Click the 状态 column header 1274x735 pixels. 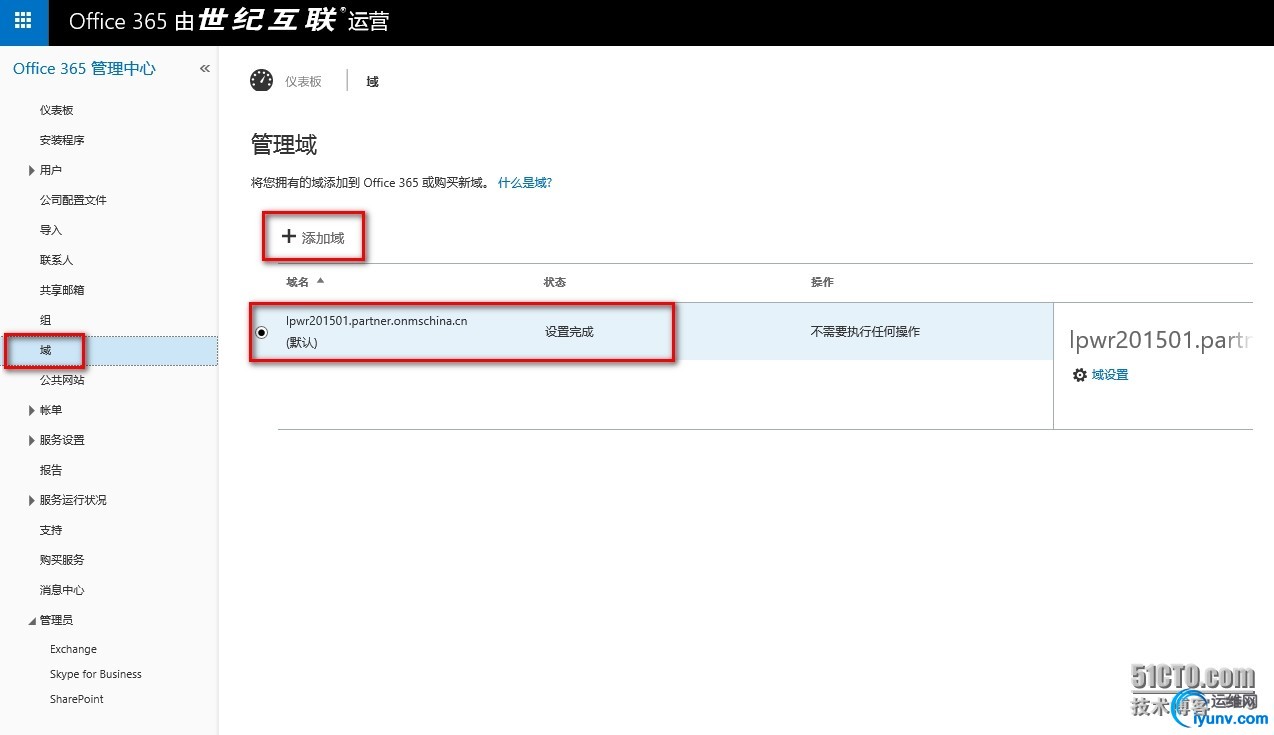tap(555, 282)
